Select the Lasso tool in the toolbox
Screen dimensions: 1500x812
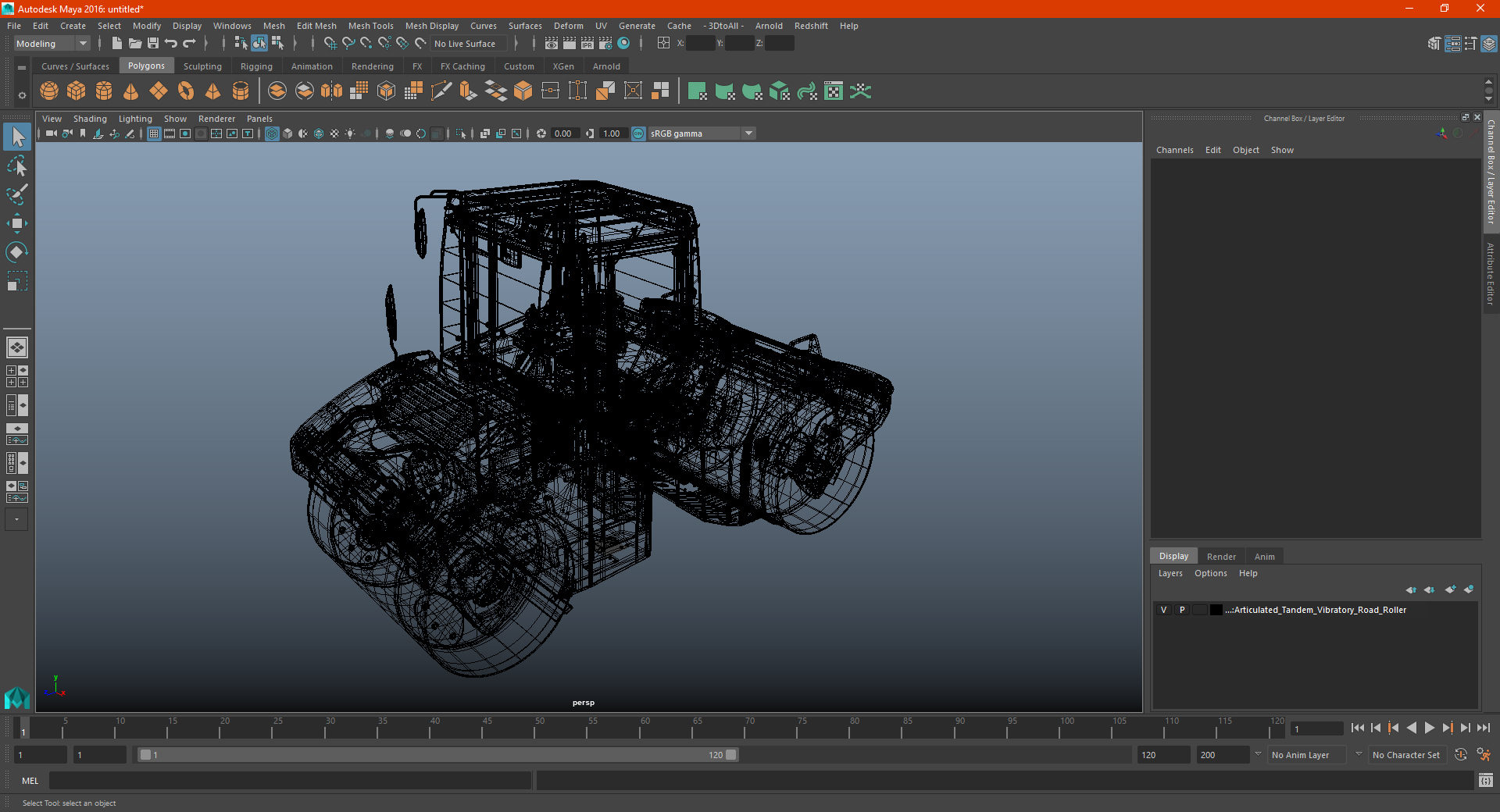(x=16, y=166)
